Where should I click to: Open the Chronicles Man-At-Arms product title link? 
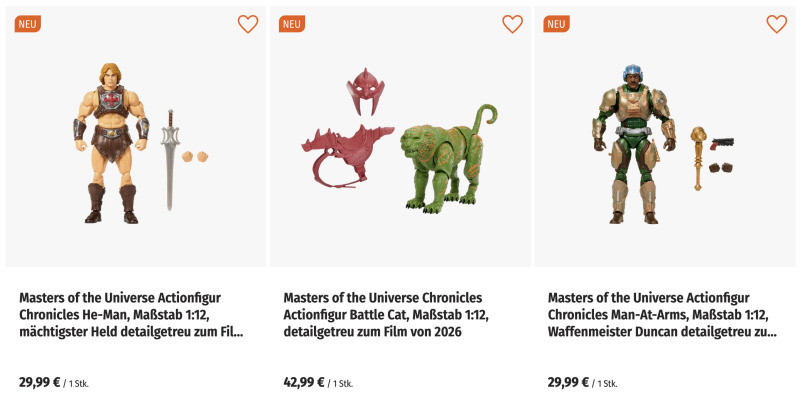click(660, 314)
